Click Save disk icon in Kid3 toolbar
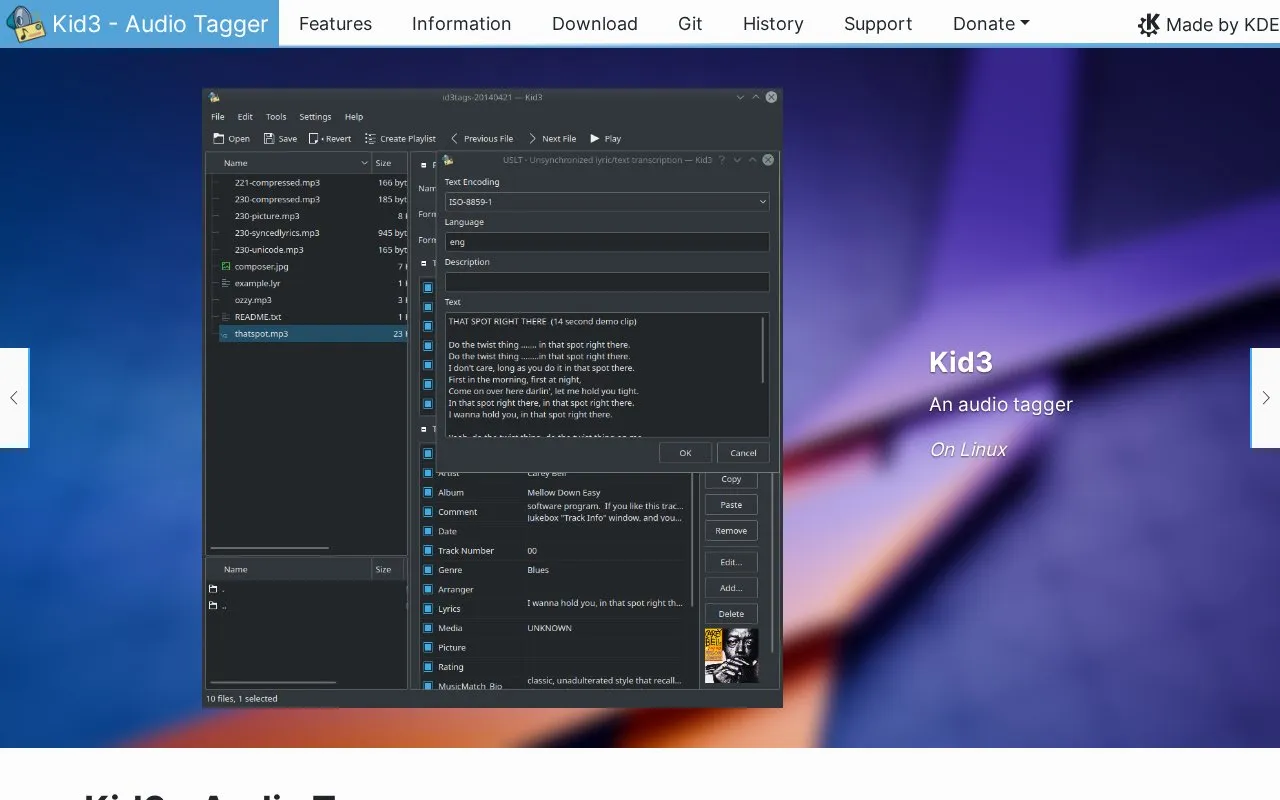 [x=269, y=138]
